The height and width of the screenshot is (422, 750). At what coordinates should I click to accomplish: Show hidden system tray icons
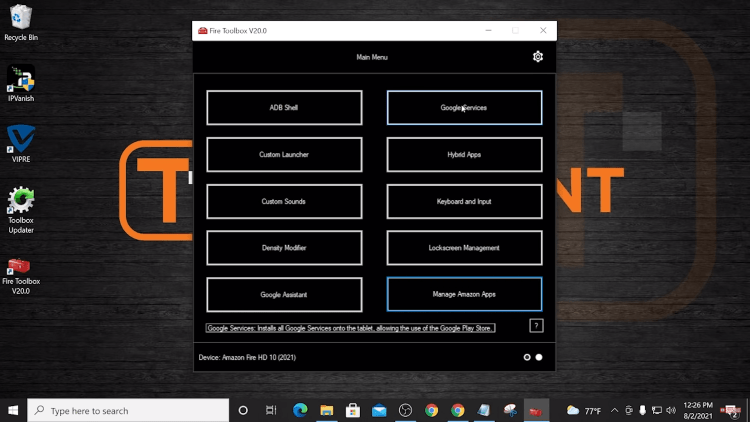pos(614,411)
